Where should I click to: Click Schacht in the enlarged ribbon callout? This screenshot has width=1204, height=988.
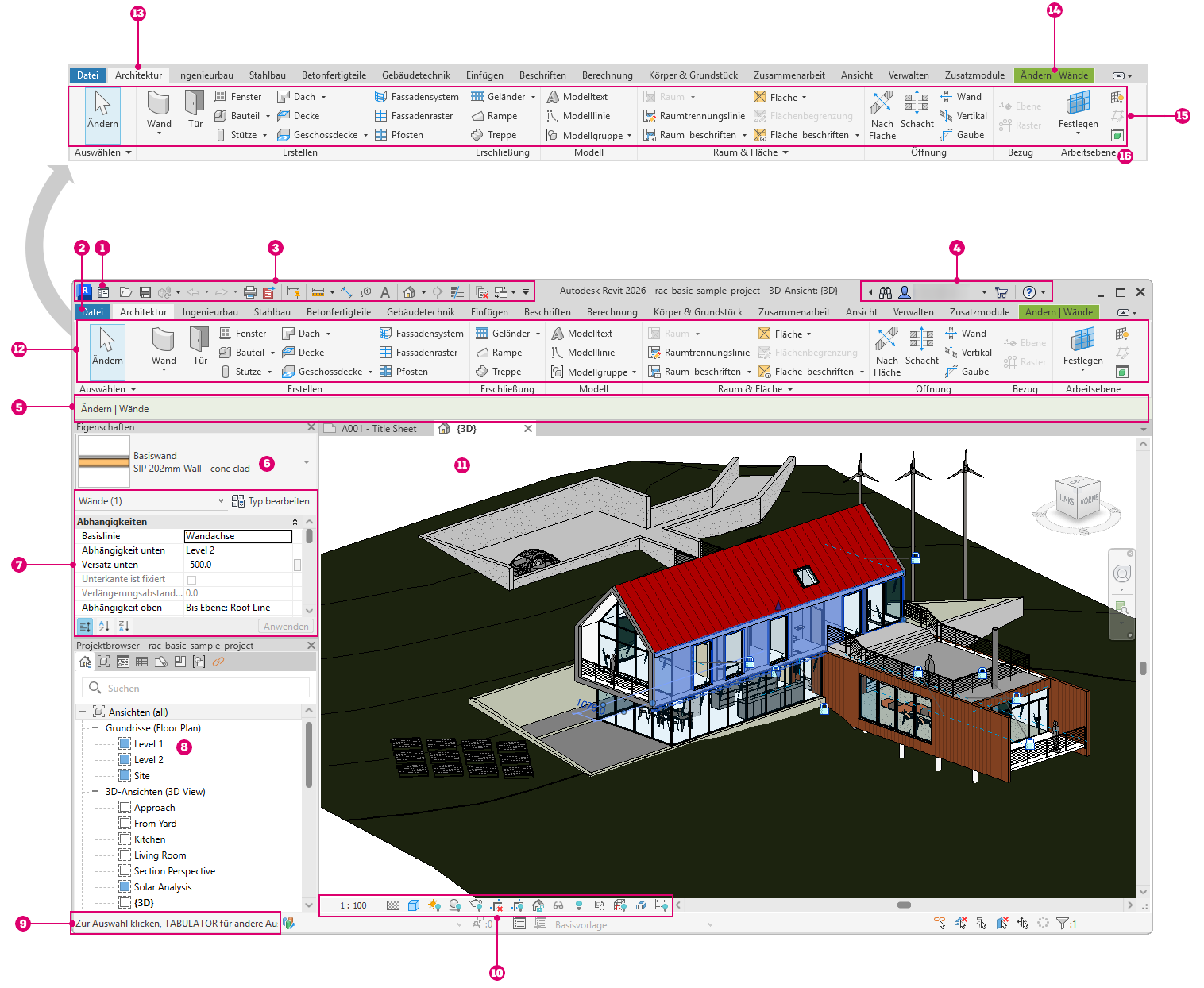tap(917, 110)
